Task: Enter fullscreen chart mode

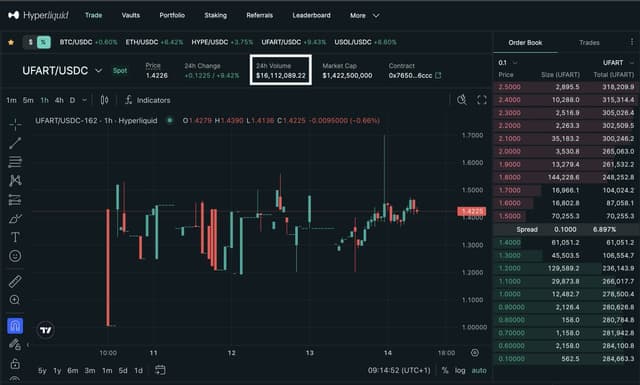Action: point(482,100)
